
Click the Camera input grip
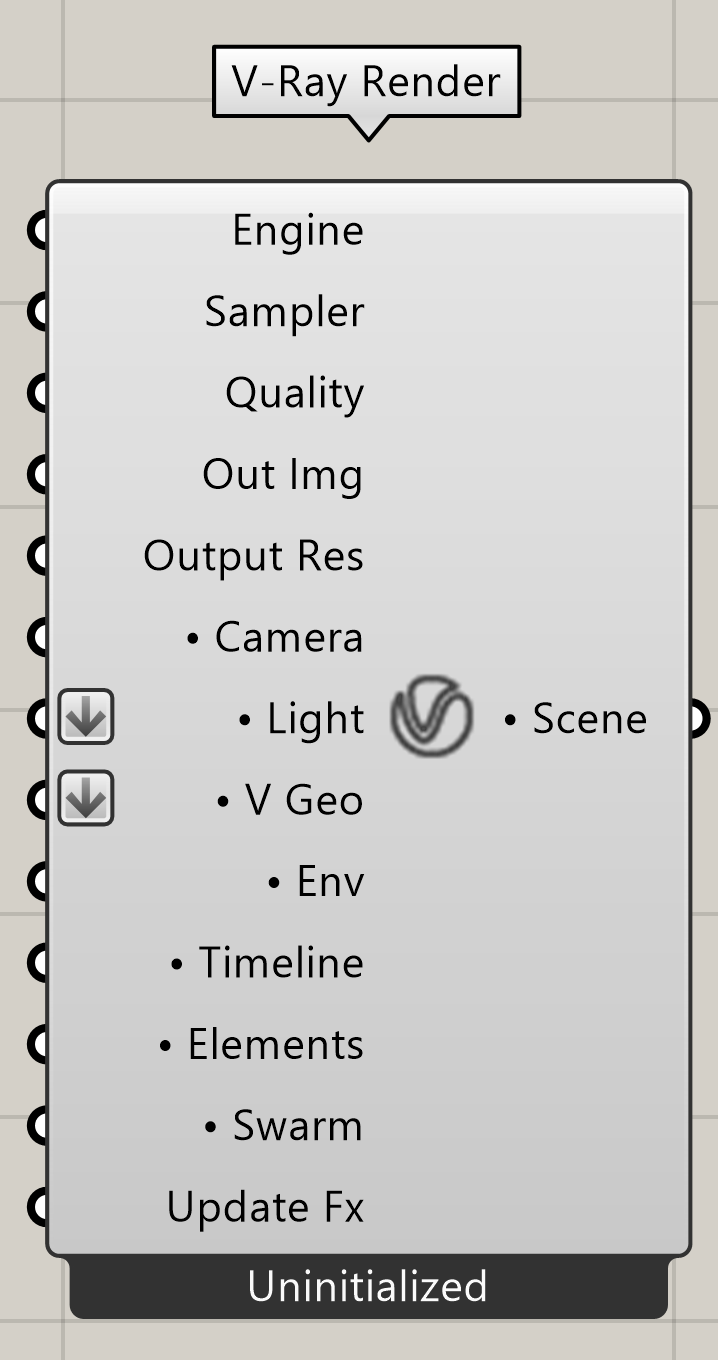[37, 637]
